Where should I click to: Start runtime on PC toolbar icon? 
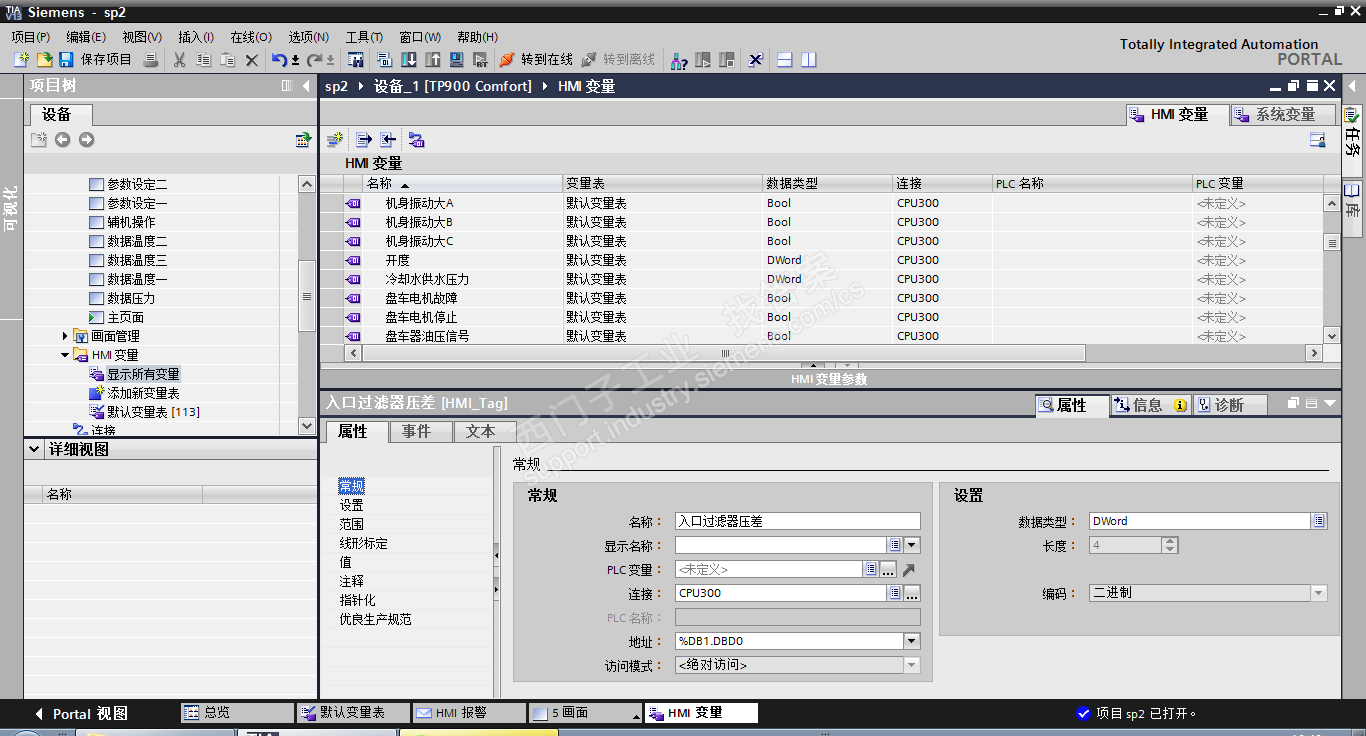pos(481,60)
